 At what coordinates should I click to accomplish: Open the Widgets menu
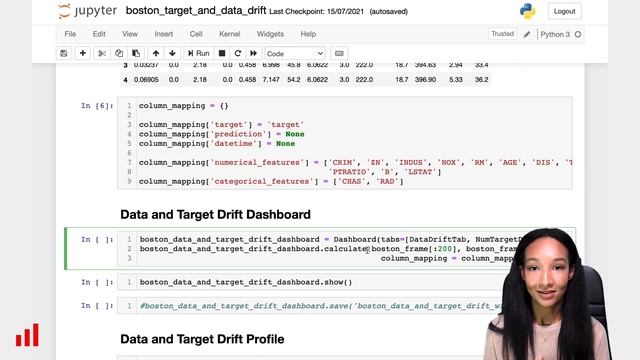click(270, 34)
